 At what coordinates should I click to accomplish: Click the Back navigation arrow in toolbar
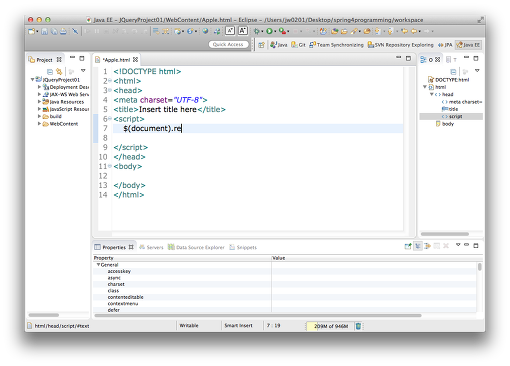[414, 31]
